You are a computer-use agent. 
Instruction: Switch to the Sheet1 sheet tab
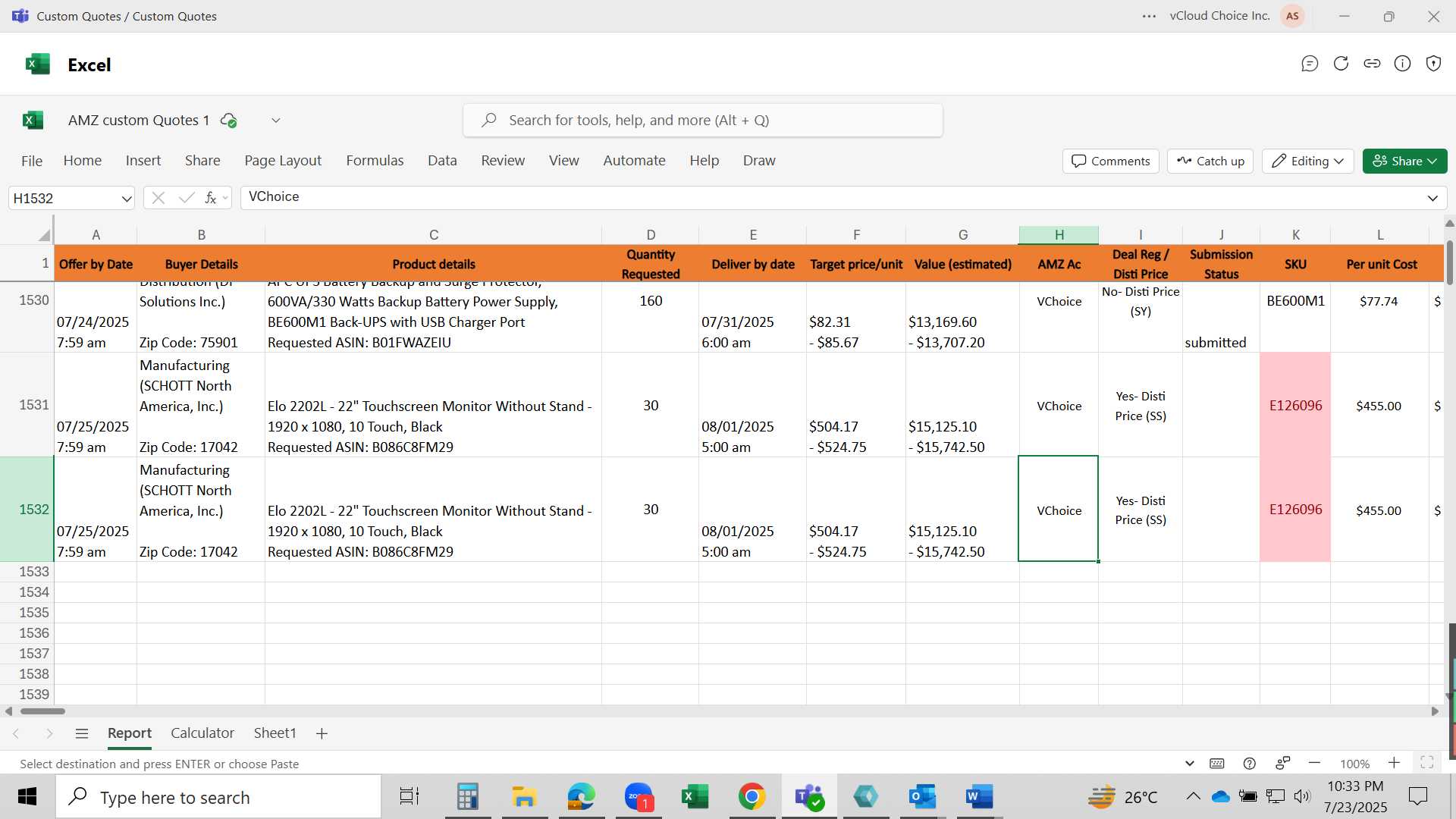[x=275, y=733]
